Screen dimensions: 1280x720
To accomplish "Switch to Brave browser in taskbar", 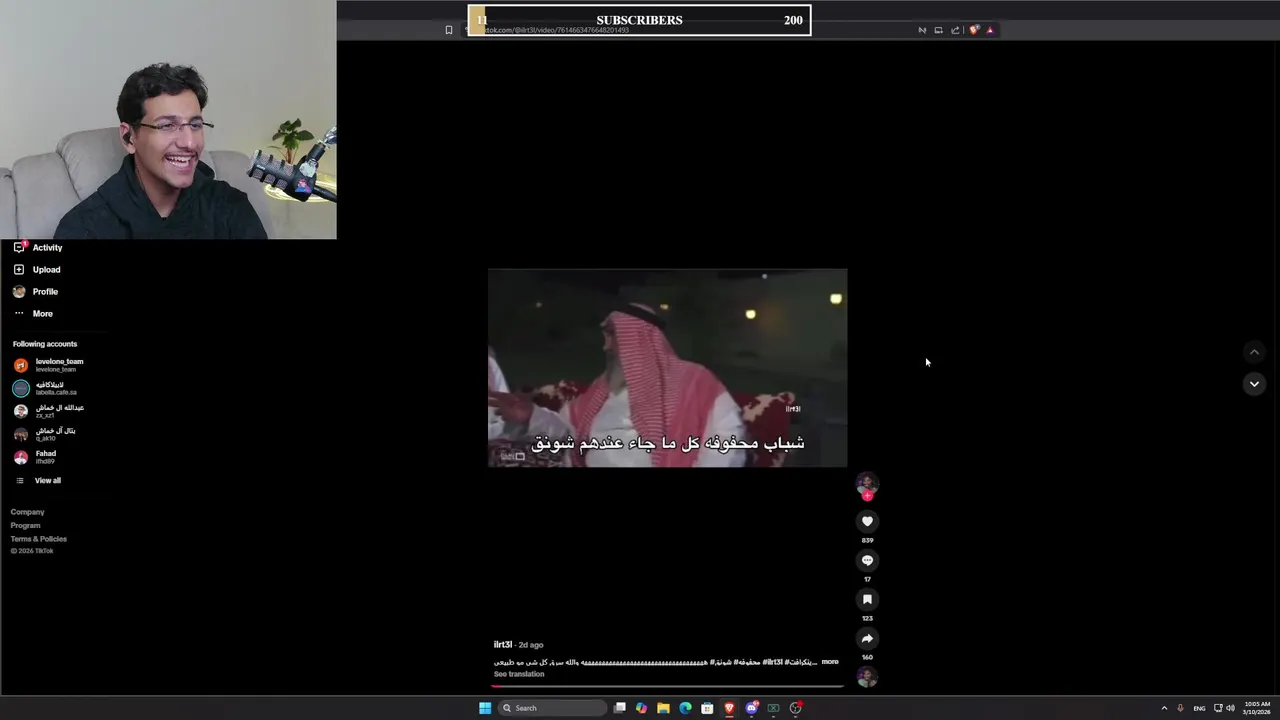I will click(x=729, y=708).
